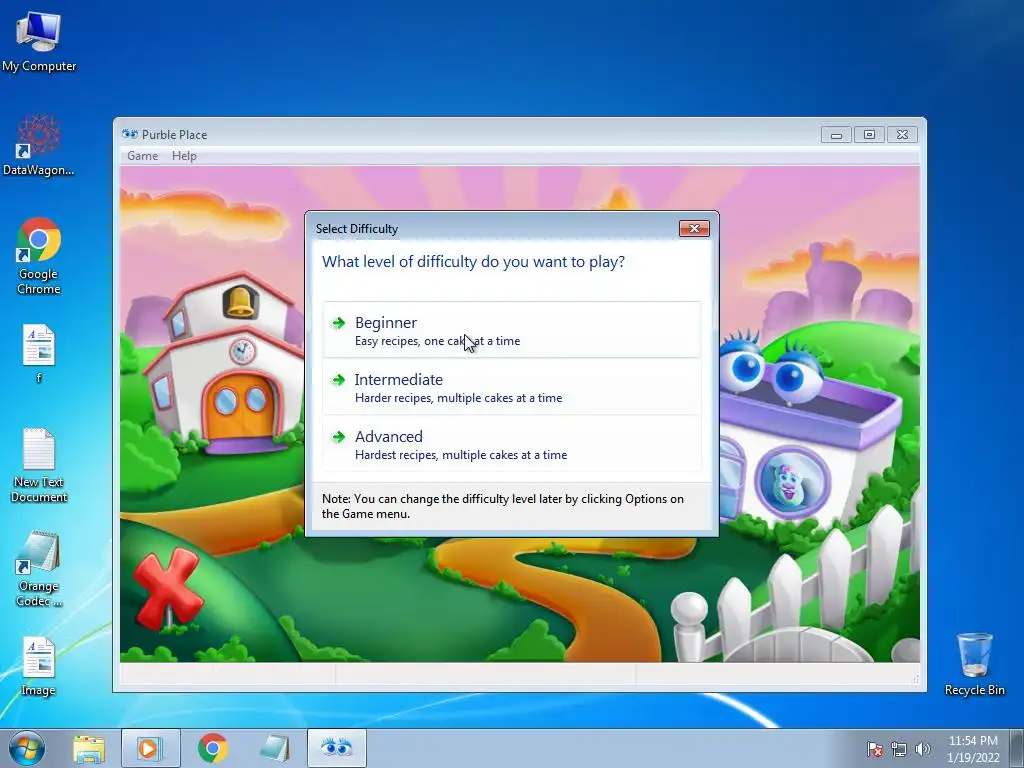Click the schoolhouse in Purble Place

click(225, 366)
